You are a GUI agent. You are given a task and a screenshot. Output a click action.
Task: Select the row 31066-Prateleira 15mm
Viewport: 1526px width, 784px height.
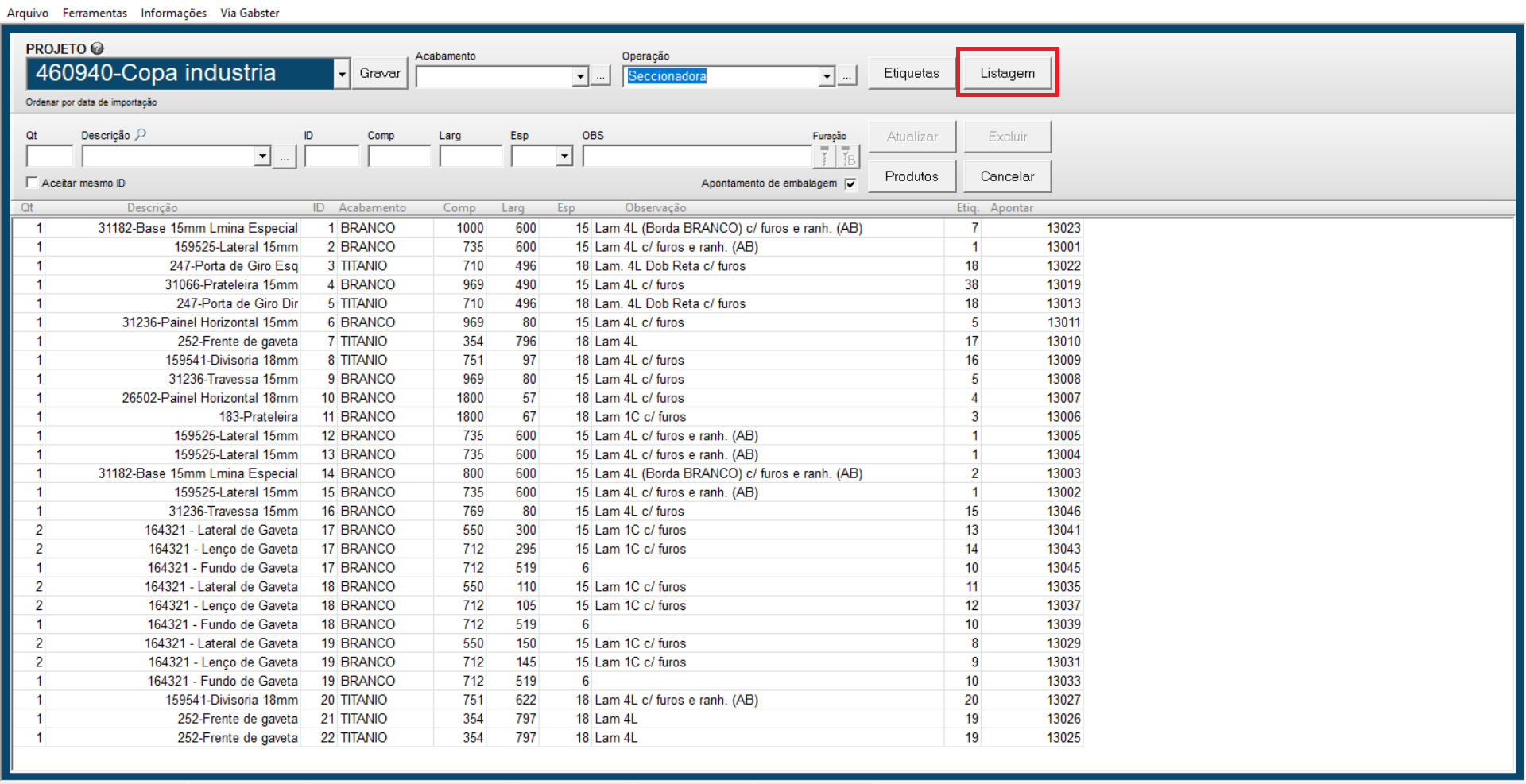548,284
